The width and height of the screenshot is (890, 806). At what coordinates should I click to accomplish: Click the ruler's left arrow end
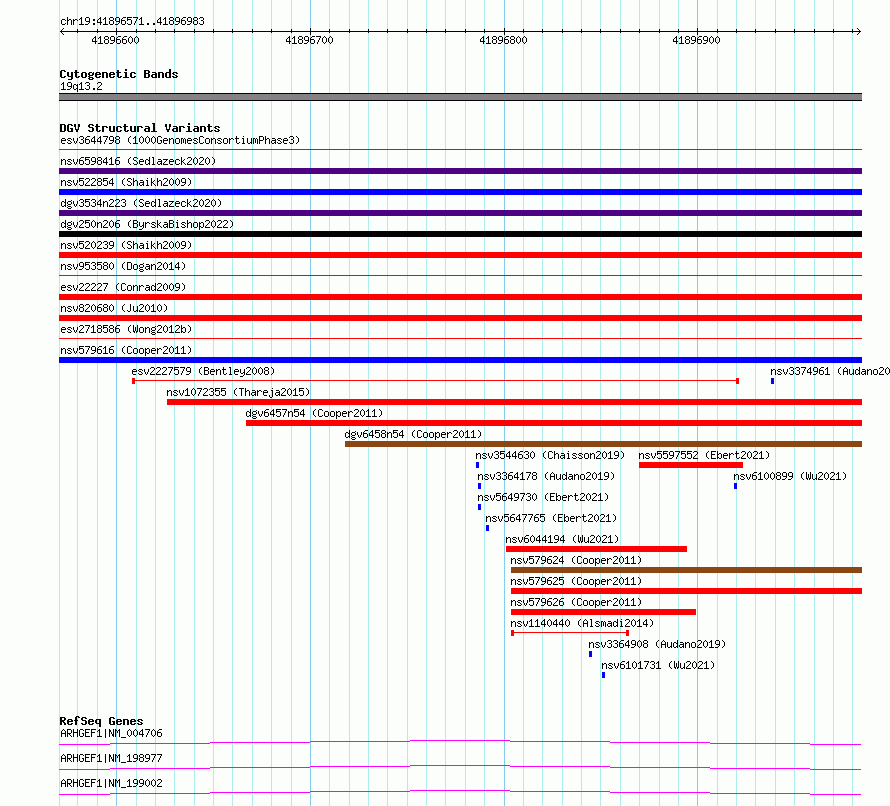62,31
